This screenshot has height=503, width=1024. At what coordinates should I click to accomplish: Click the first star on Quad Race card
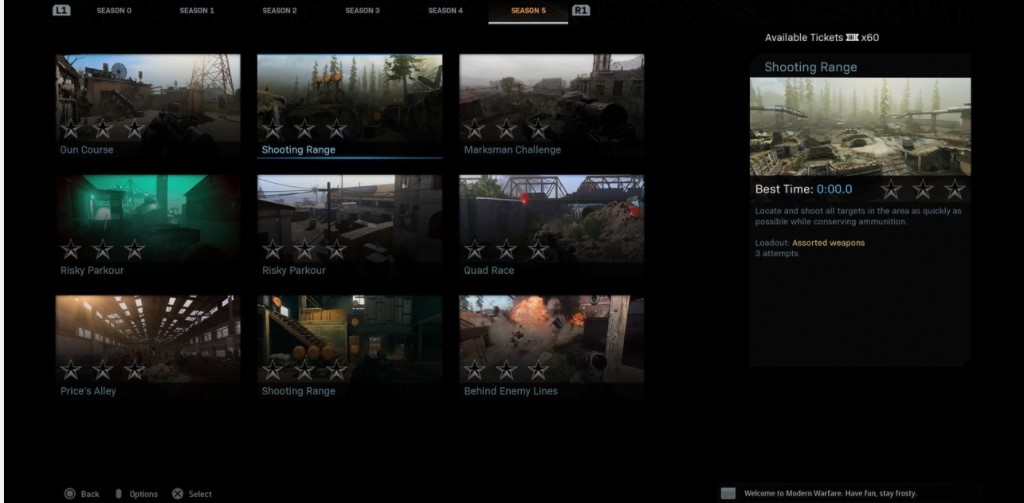tap(474, 249)
